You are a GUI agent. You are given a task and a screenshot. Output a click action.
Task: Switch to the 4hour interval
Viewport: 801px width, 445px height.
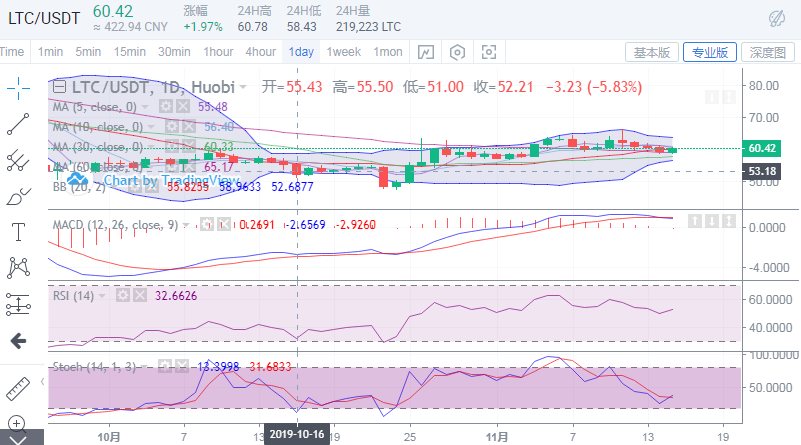pos(261,52)
